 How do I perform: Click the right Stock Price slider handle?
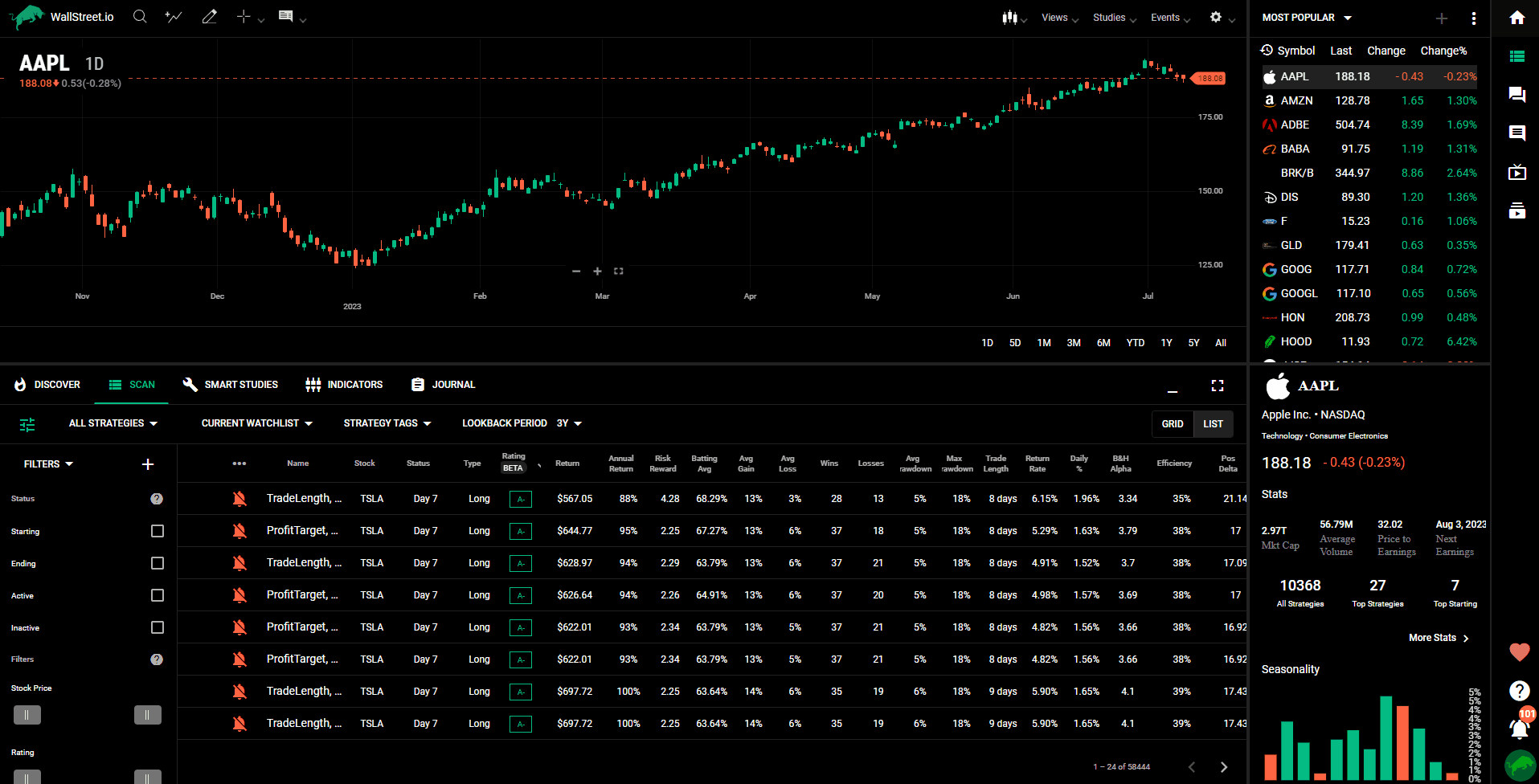click(148, 715)
